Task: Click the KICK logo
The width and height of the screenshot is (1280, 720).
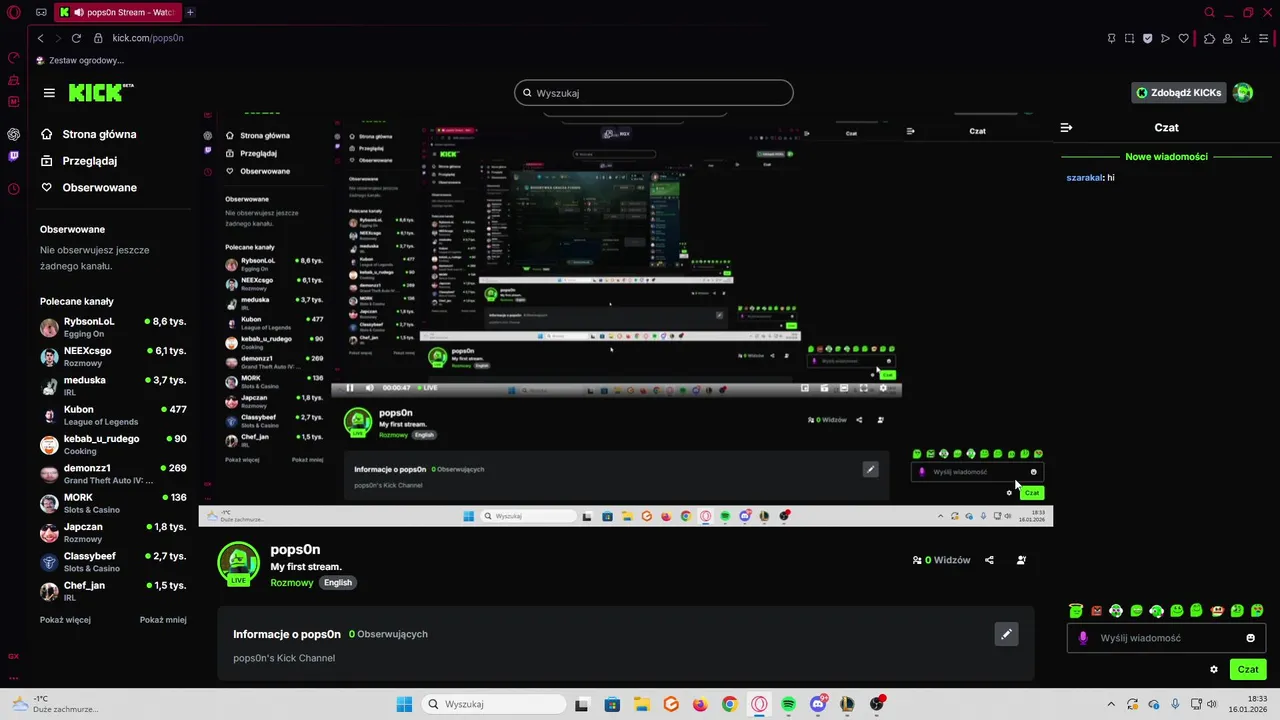Action: [x=100, y=92]
